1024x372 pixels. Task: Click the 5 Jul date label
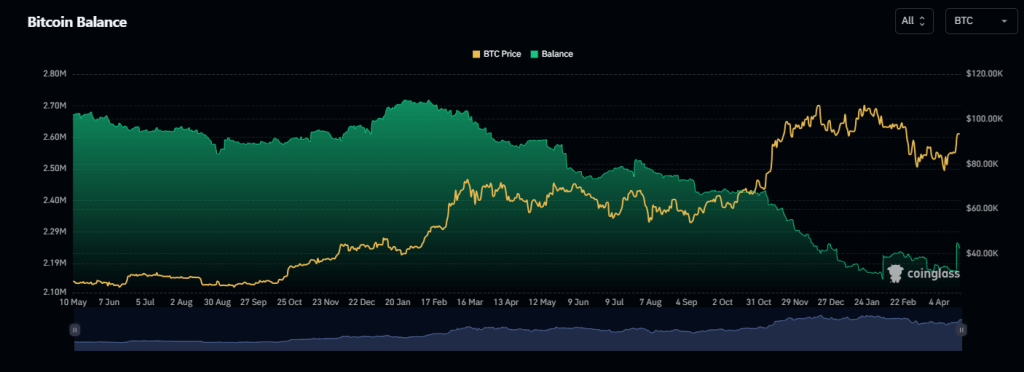click(145, 303)
